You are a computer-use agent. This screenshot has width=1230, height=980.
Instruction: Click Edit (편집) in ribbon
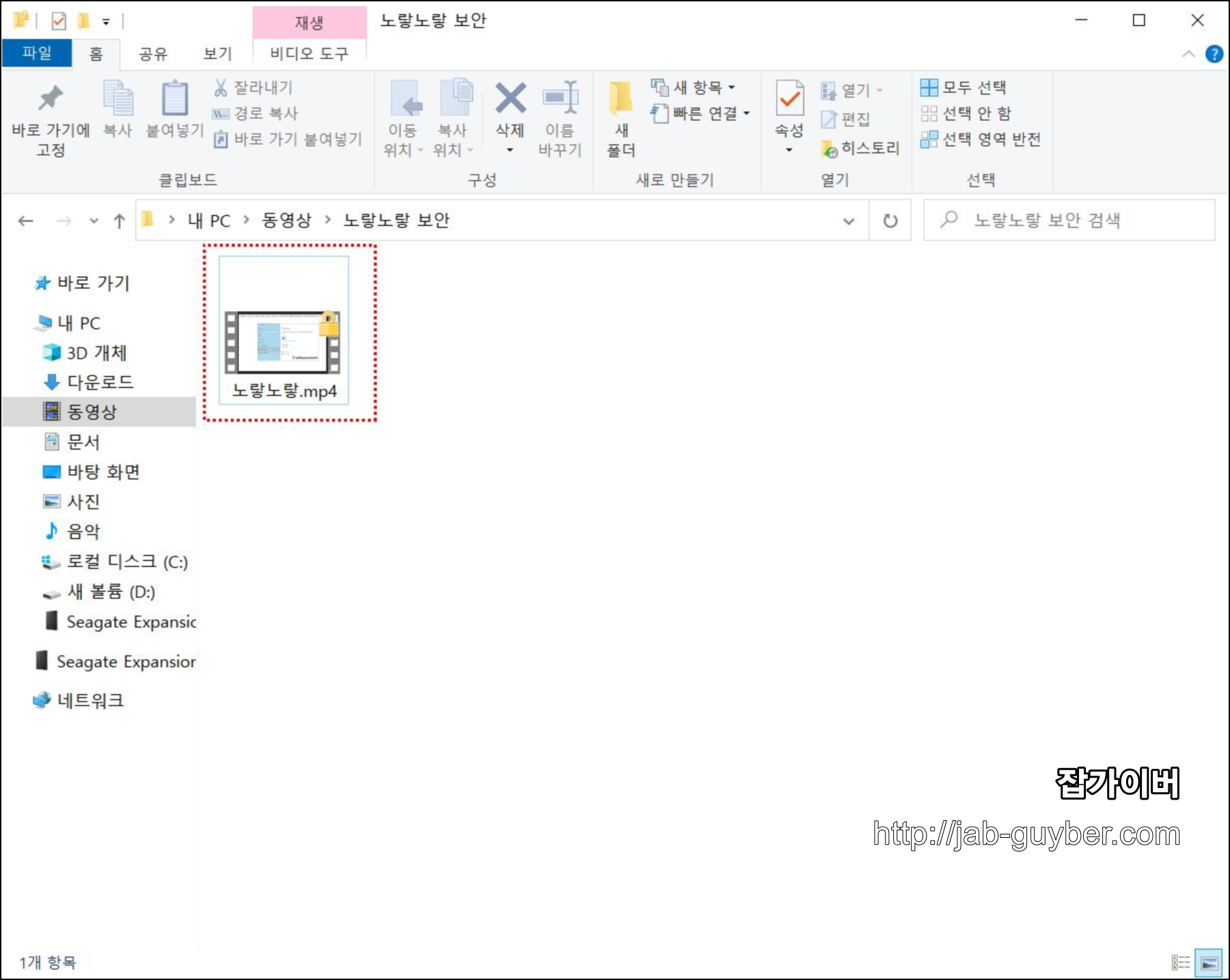pyautogui.click(x=846, y=120)
